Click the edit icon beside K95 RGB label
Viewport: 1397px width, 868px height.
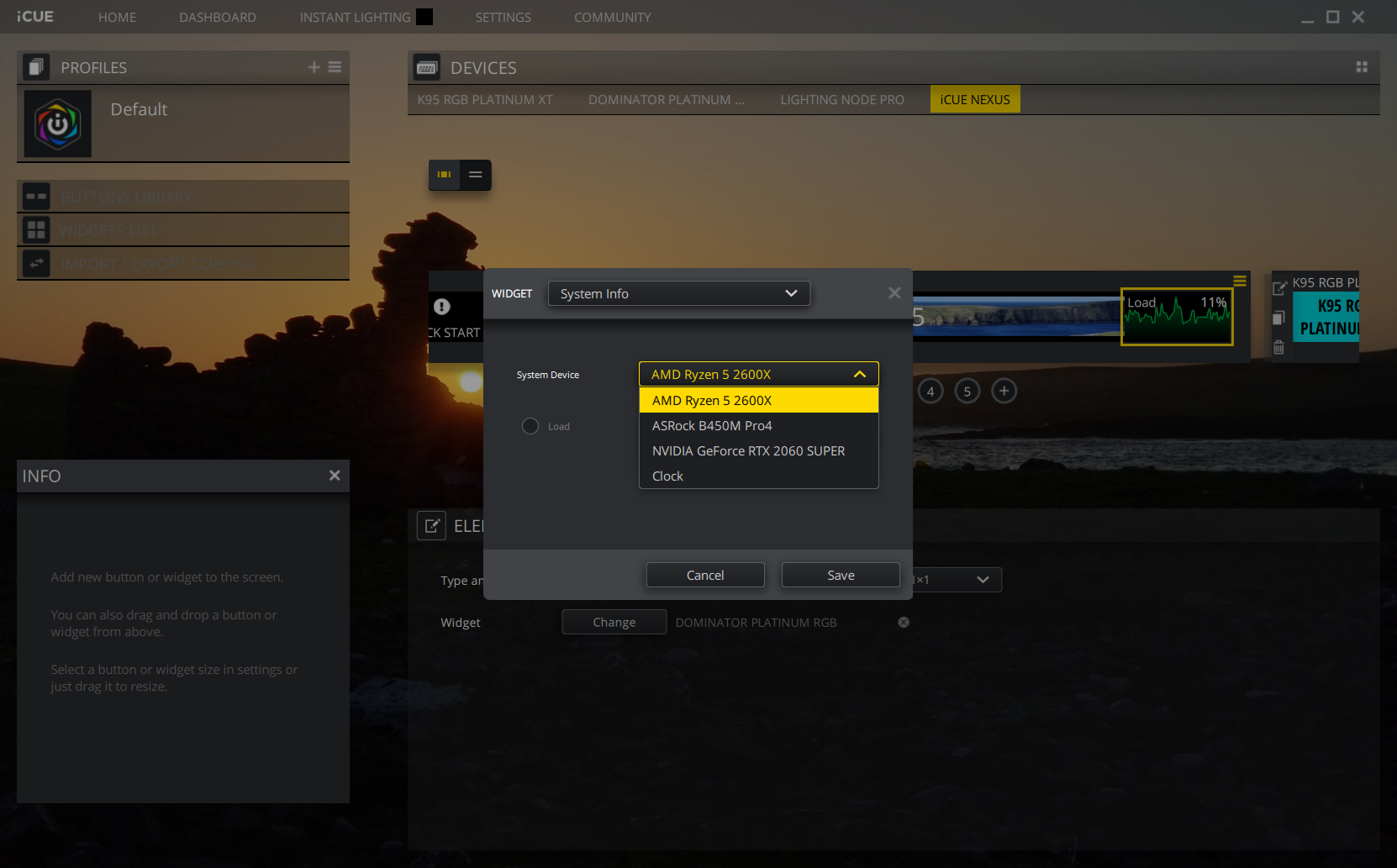click(x=1279, y=287)
